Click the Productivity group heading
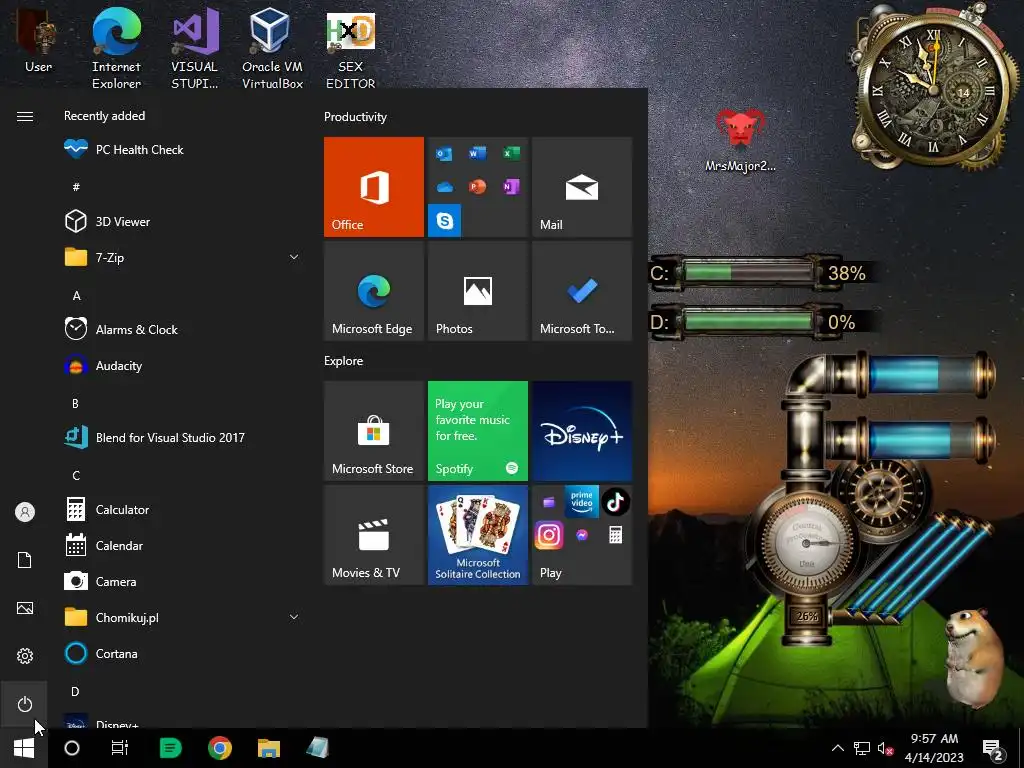Screen dimensions: 1024x768 (x=355, y=117)
